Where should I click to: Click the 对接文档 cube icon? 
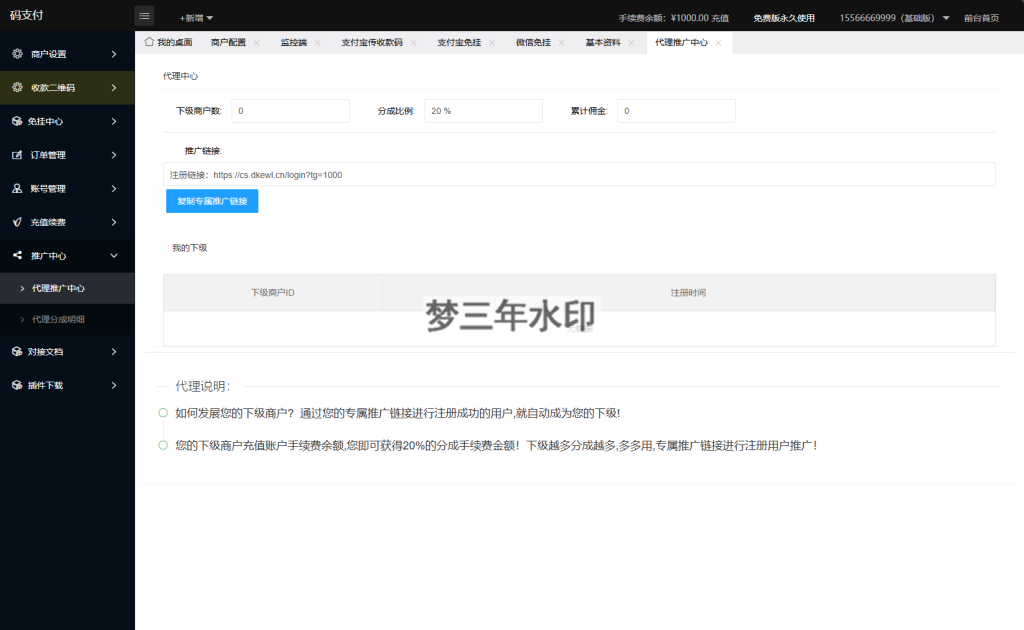click(17, 351)
